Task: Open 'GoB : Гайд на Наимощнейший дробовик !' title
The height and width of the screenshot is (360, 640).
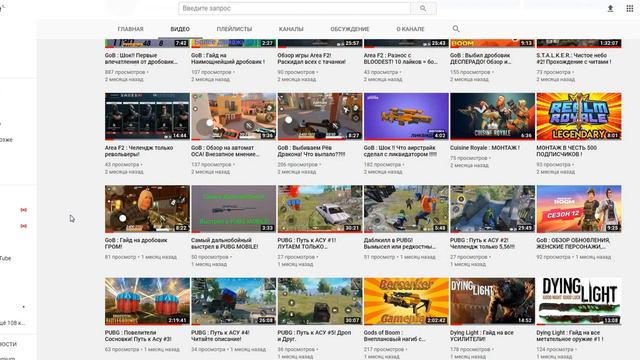Action: (x=228, y=58)
